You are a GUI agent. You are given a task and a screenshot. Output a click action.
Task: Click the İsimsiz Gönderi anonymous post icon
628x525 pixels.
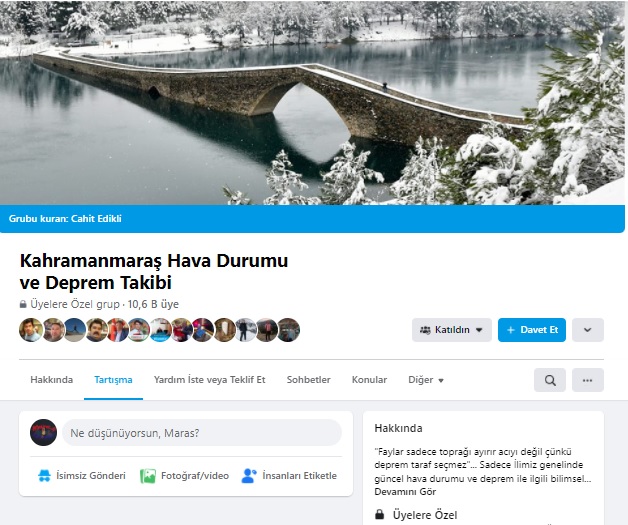(x=44, y=475)
